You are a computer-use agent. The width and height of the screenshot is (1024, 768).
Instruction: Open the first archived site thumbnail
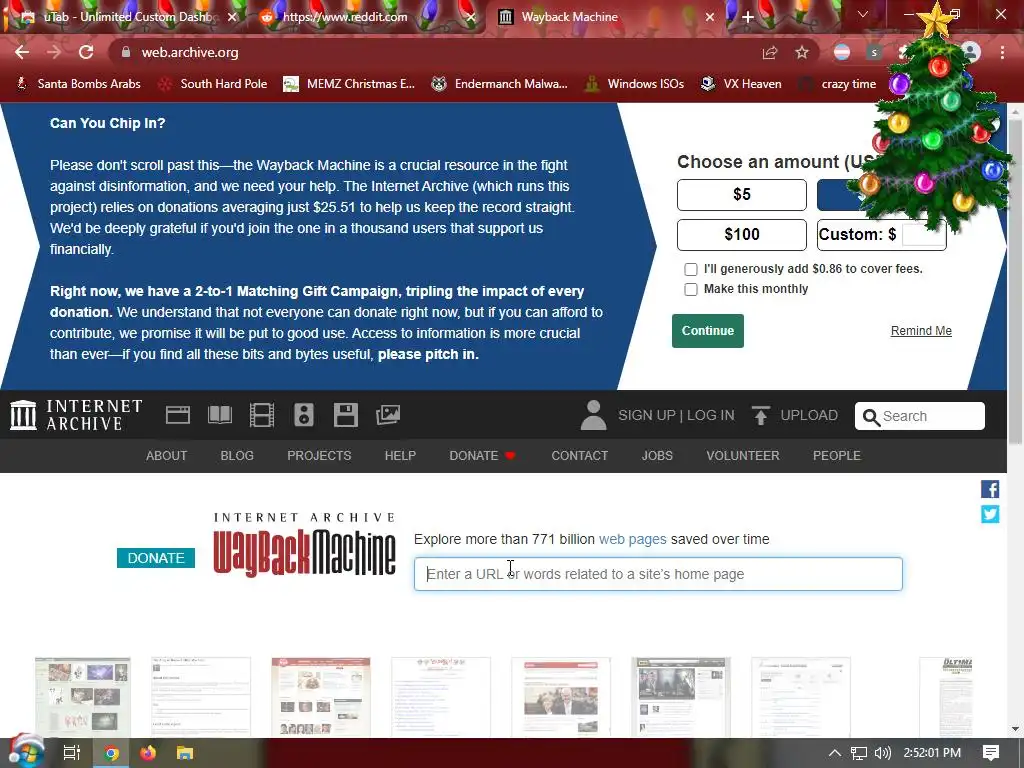(83, 696)
